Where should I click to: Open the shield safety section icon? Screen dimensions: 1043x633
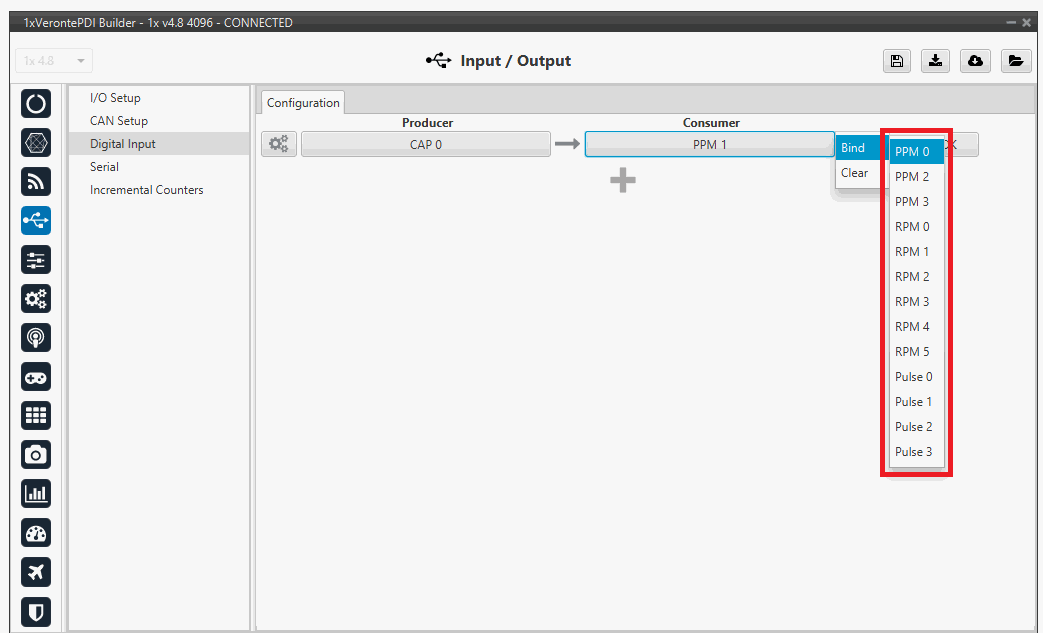[x=36, y=611]
